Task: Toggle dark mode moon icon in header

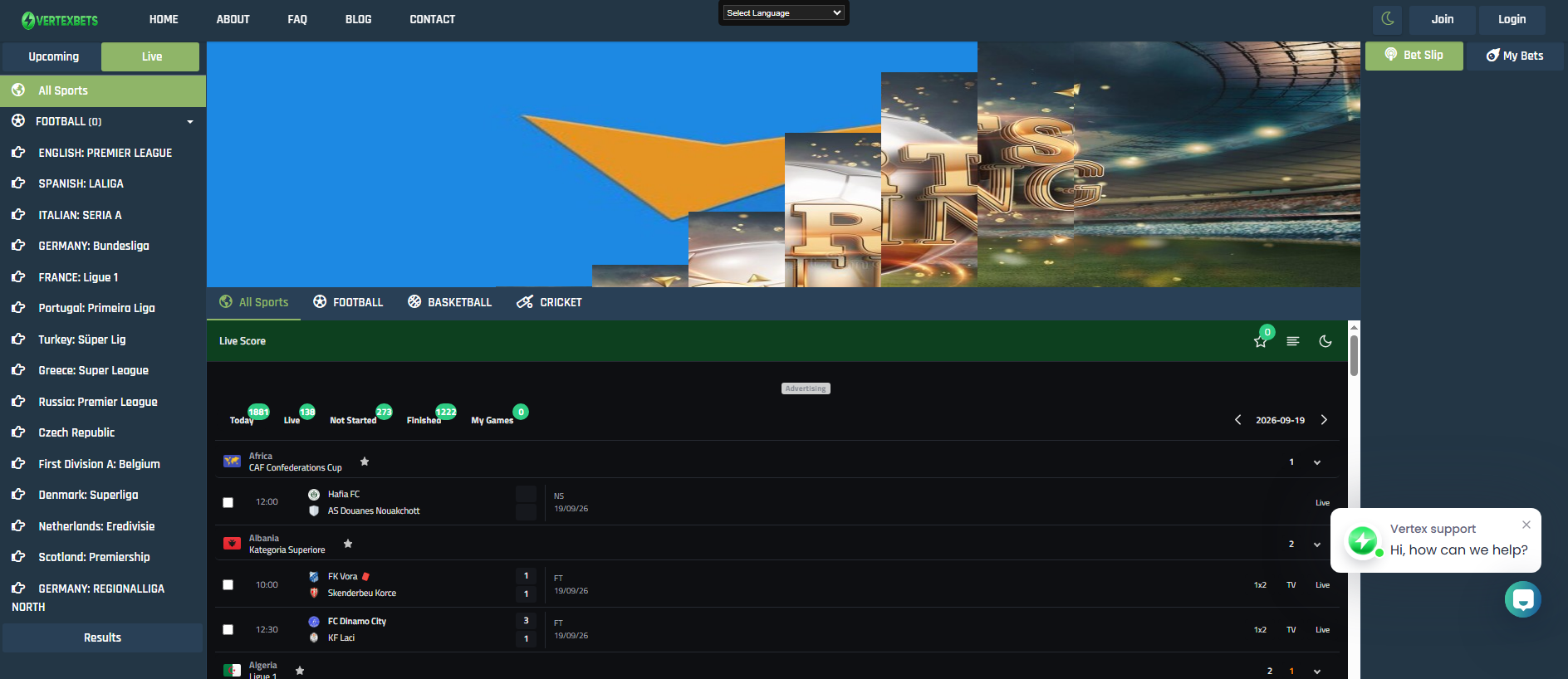Action: [1388, 19]
